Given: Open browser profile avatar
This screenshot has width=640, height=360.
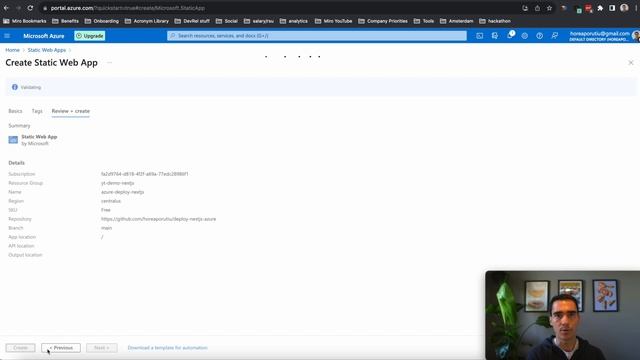Looking at the screenshot, I should point(624,8).
